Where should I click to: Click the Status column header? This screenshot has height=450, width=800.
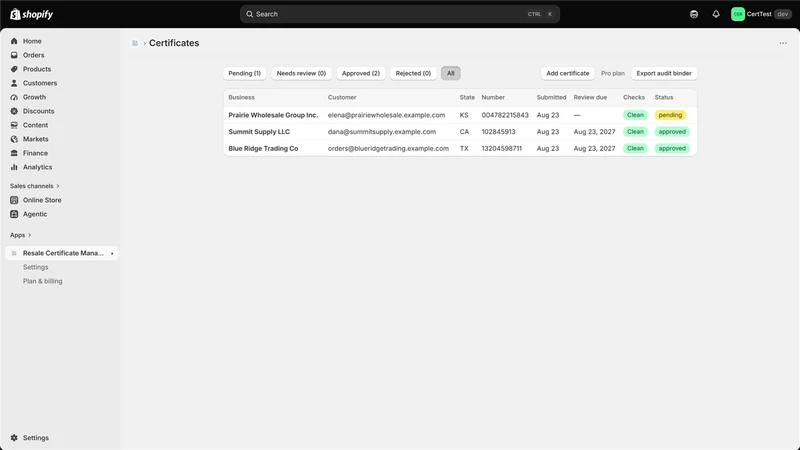[664, 97]
